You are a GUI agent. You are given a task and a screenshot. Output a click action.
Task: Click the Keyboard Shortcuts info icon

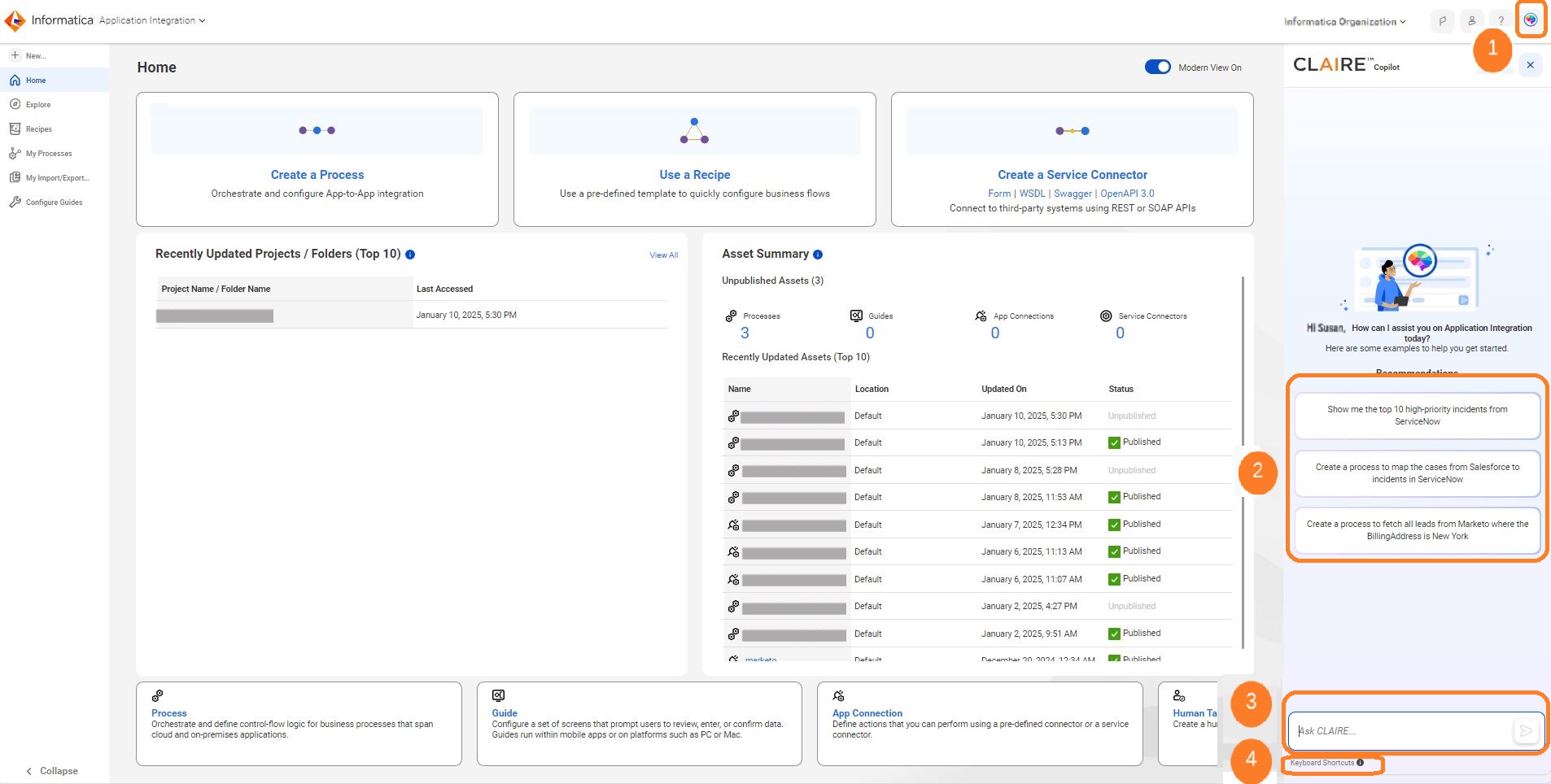[1360, 763]
